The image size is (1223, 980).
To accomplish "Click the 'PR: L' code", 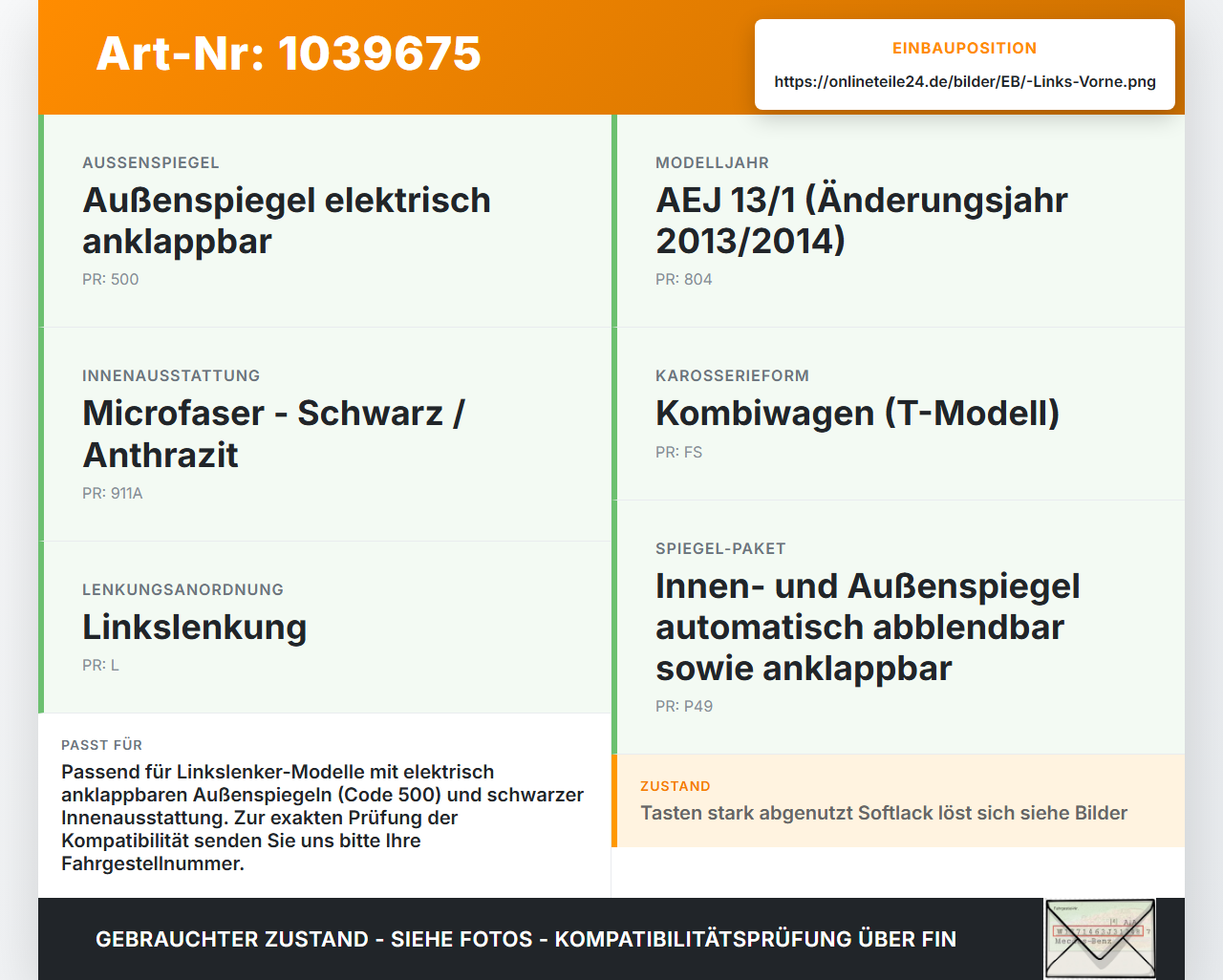I will coord(101,665).
